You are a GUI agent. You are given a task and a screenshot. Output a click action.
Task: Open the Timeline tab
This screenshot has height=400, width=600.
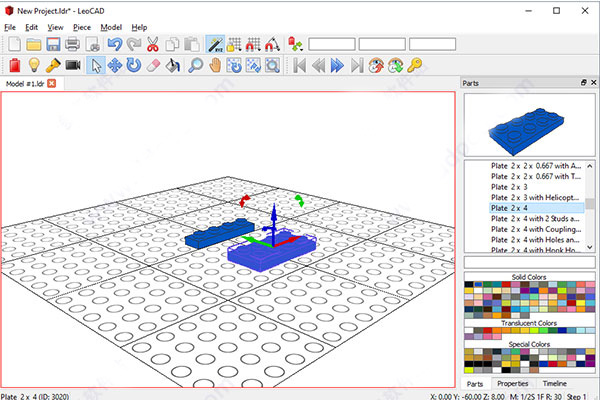554,383
